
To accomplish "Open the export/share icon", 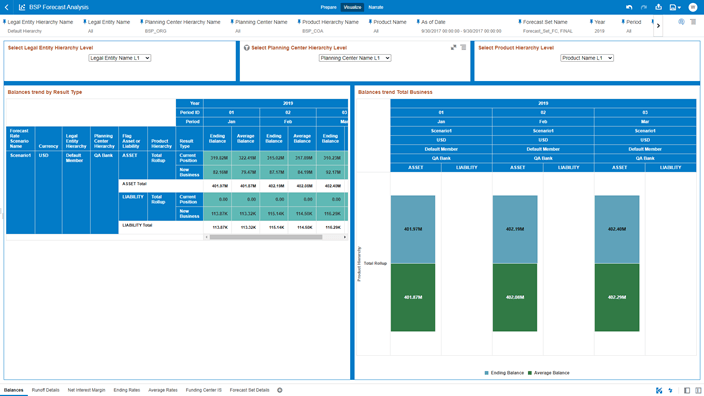I will click(658, 7).
